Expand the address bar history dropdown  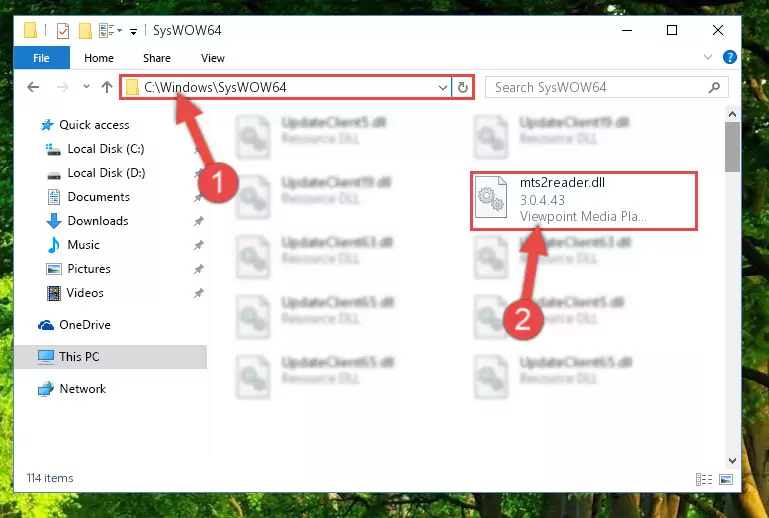tap(442, 88)
